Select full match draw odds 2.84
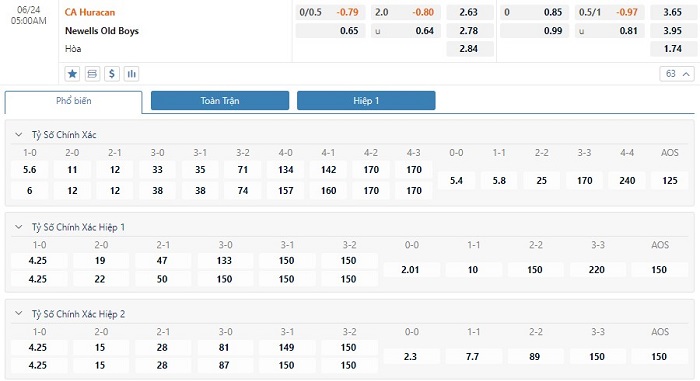 tap(469, 49)
